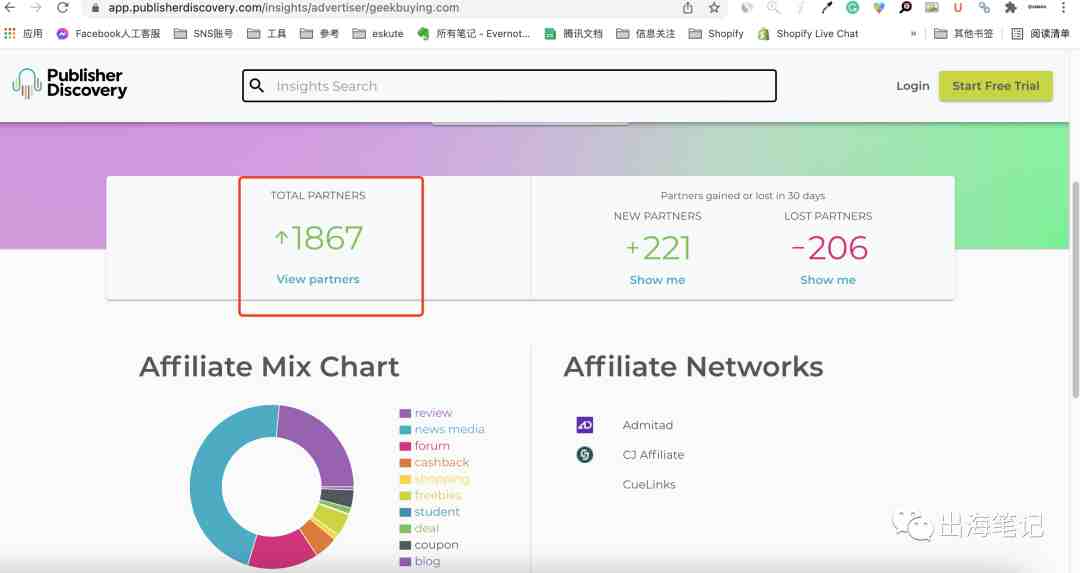The width and height of the screenshot is (1080, 573).
Task: Open the Chrome three-dot menu
Action: (1063, 8)
